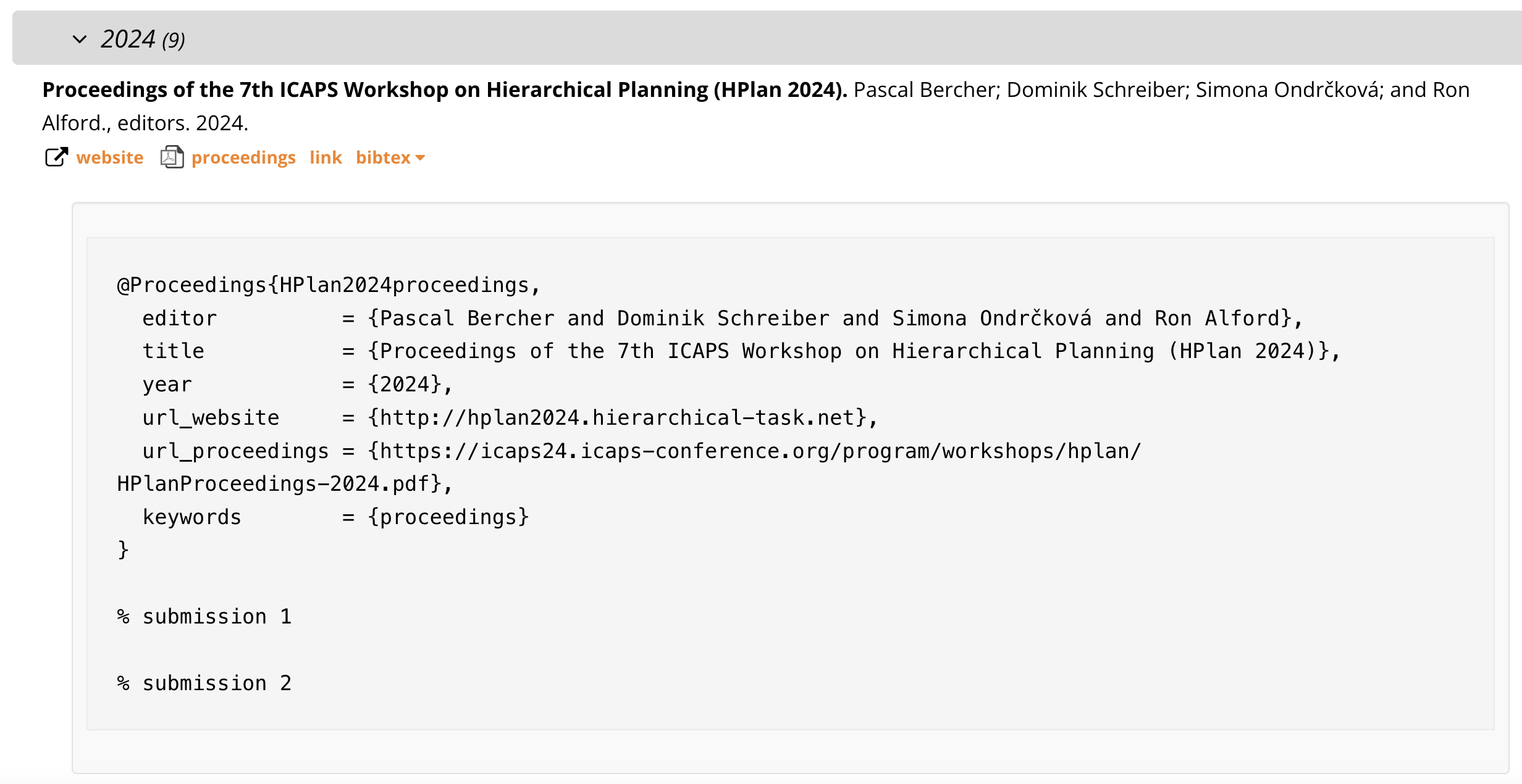Click the PDF proceedings document icon
Screen dimensions: 1522x784
coord(172,157)
